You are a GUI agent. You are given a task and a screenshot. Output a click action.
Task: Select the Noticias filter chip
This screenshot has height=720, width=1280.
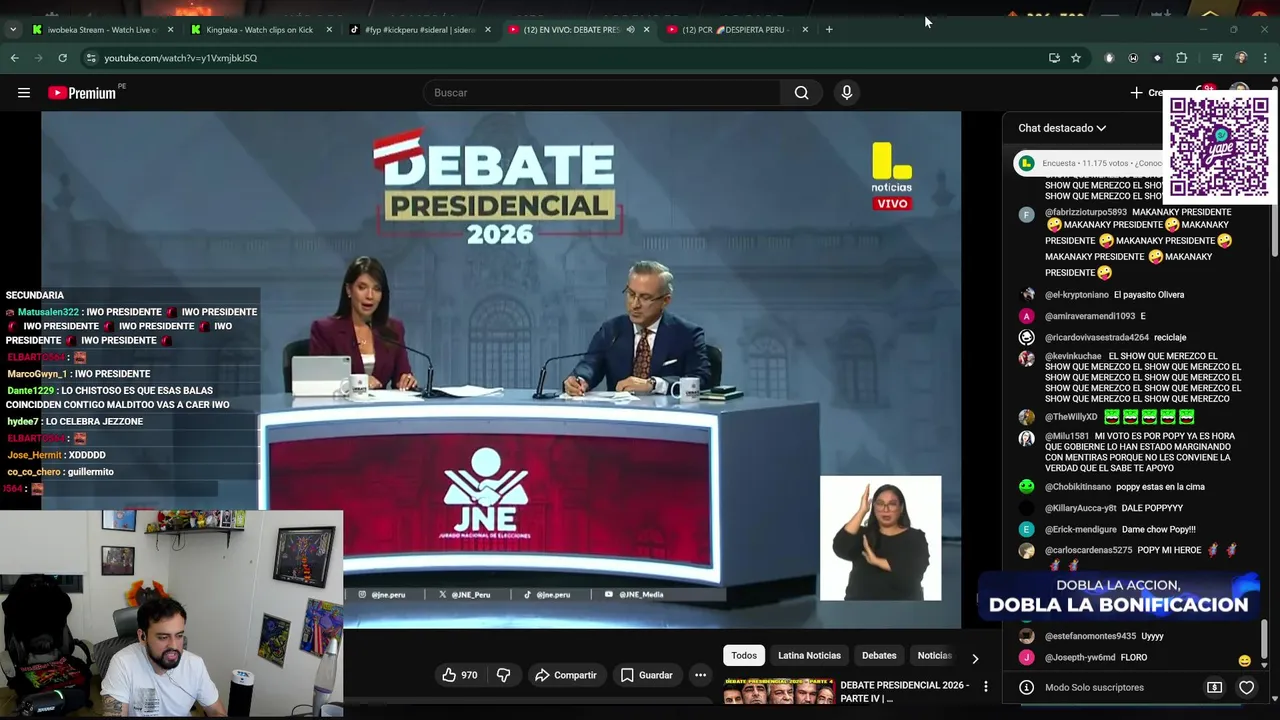[934, 655]
